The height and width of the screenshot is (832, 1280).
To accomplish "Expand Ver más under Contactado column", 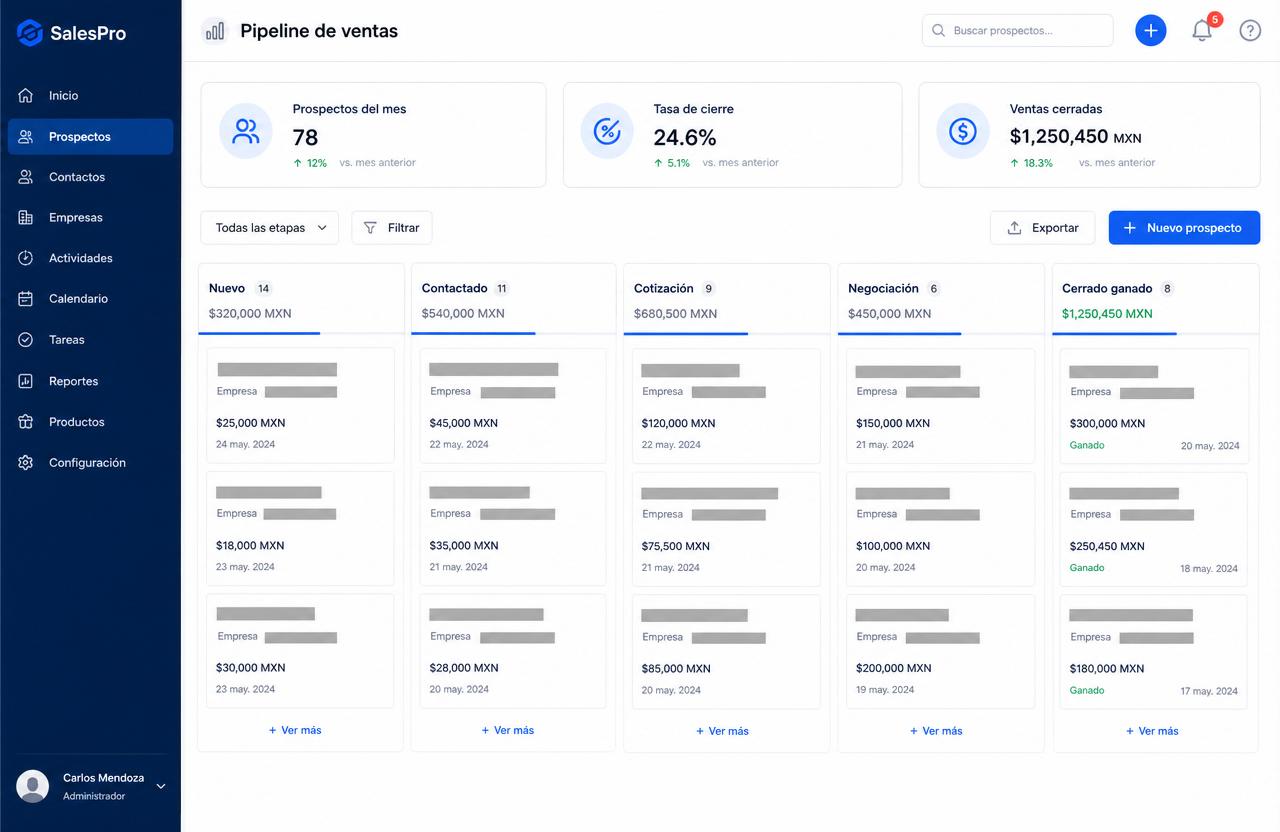I will [x=508, y=730].
